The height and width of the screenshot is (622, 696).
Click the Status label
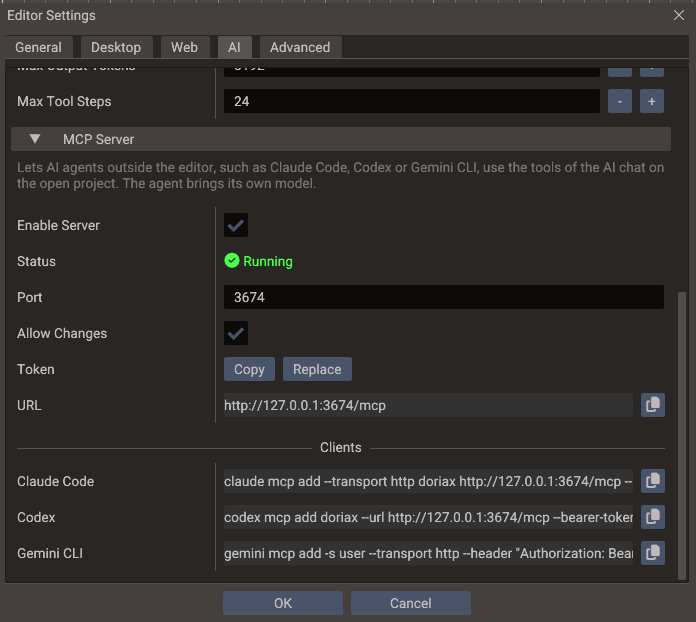(x=36, y=261)
